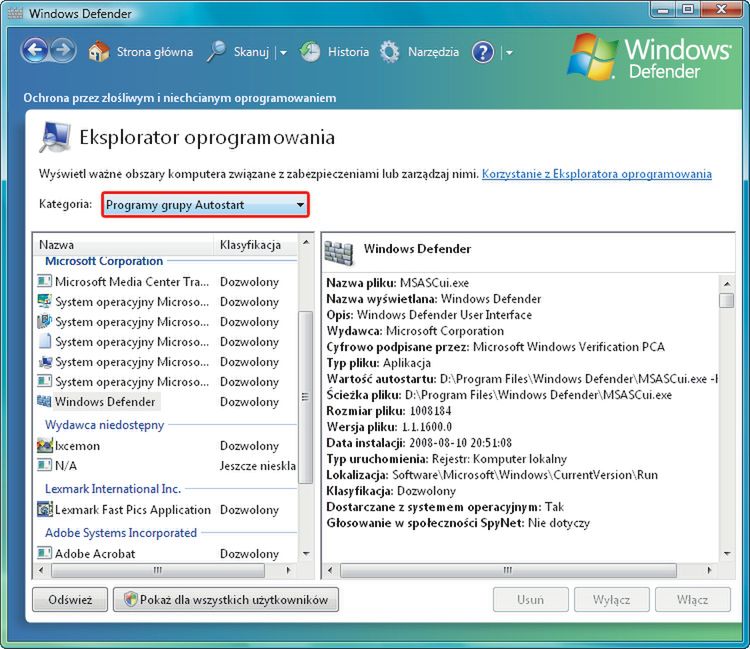Click the Forward arrow button
750x649 pixels.
coord(63,50)
